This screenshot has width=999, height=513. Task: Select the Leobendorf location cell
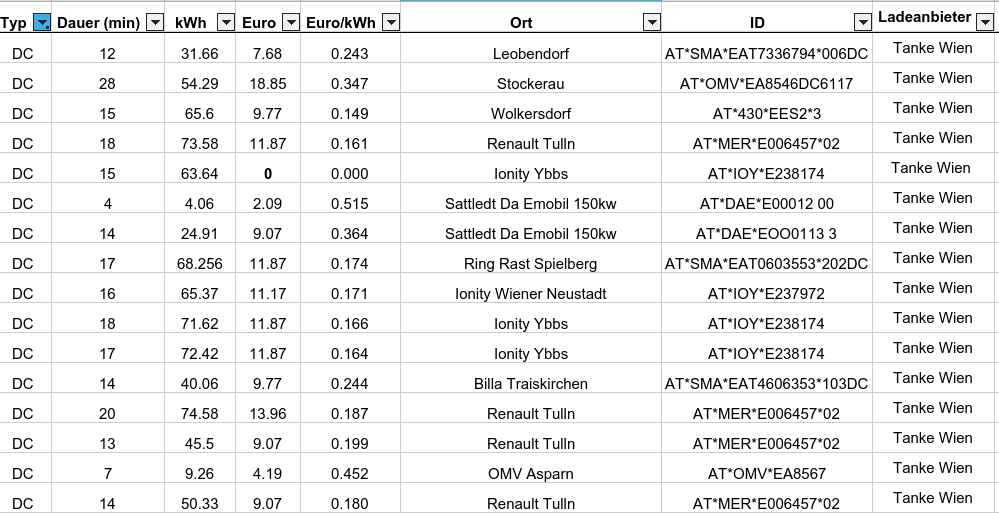(x=530, y=54)
